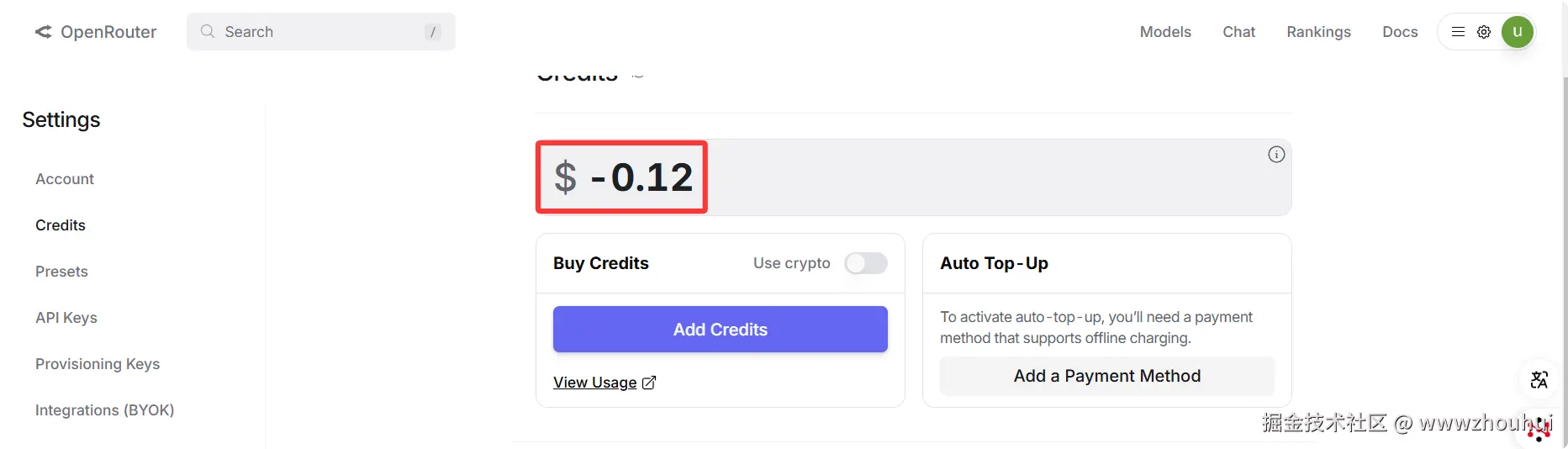Click the green user avatar

click(1518, 32)
